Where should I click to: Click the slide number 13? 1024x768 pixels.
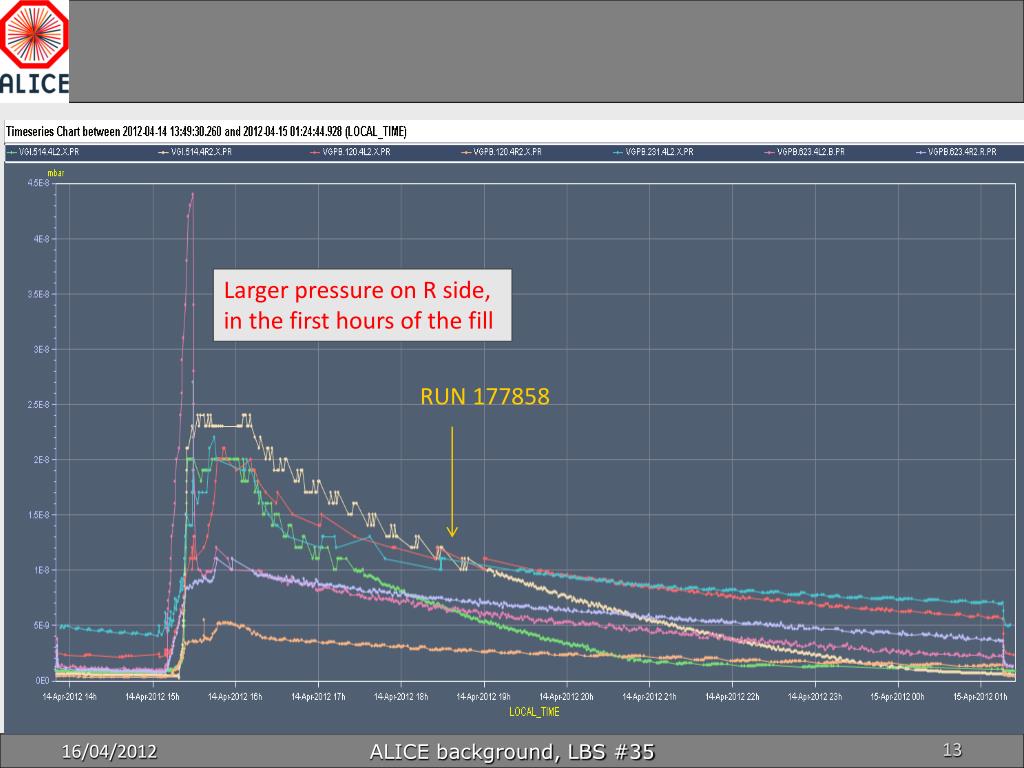pyautogui.click(x=952, y=749)
